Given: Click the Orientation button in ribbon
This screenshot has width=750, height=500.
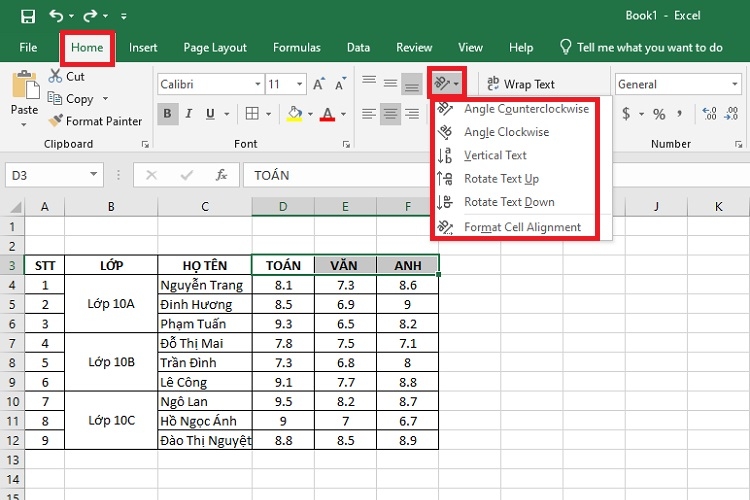Looking at the screenshot, I should [x=447, y=84].
